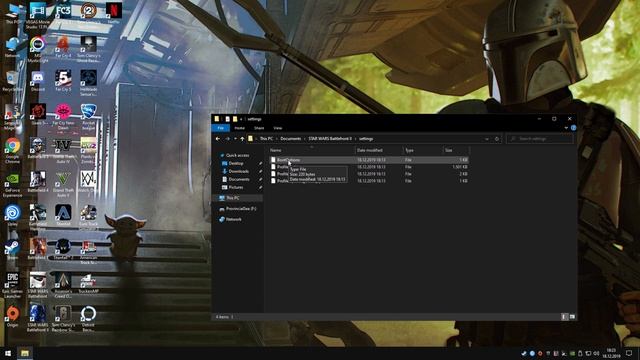Screen dimensions: 640x360
Task: Select the TruckersMP desktop icon
Action: pyautogui.click(x=88, y=283)
